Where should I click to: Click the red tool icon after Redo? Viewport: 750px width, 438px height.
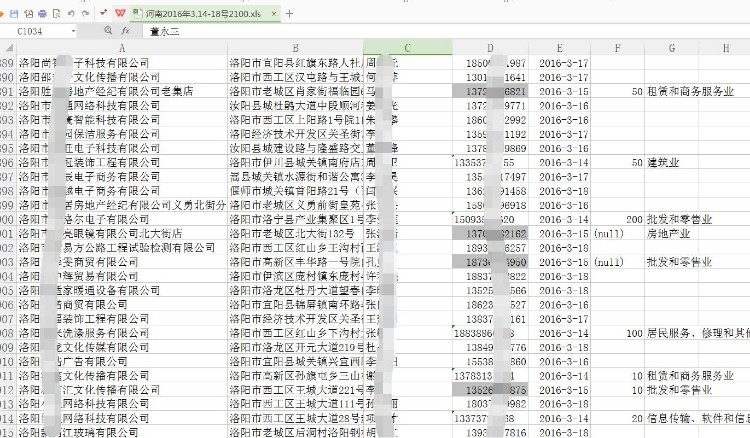click(103, 13)
